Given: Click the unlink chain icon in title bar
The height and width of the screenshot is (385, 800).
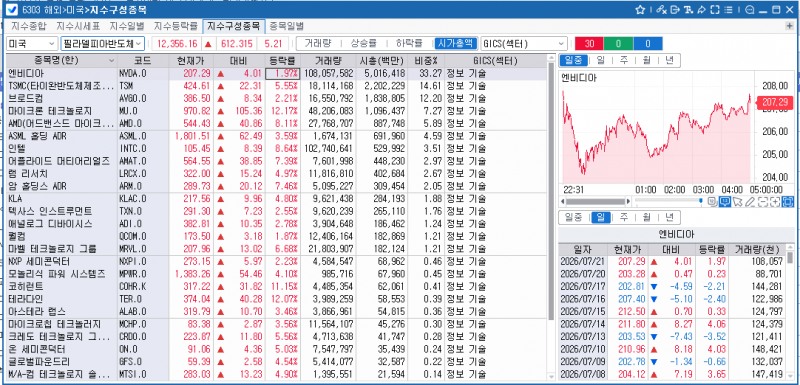Looking at the screenshot, I should [x=662, y=10].
